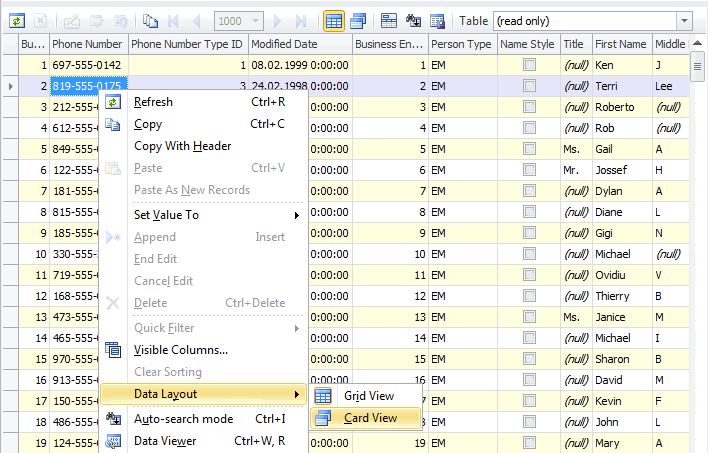This screenshot has width=708, height=453.
Task: Sort by First Name column header
Action: point(622,44)
